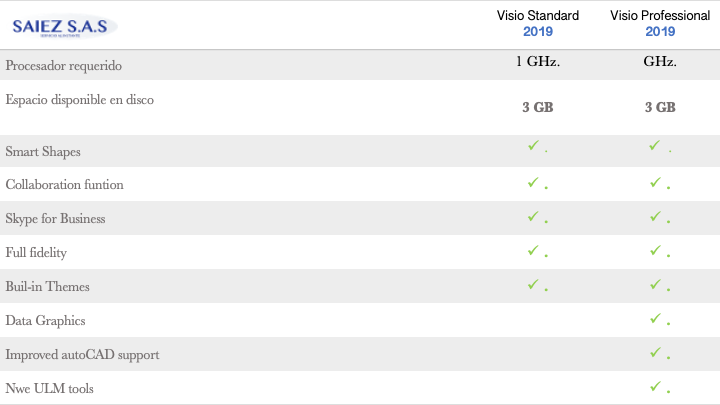
Task: Click Smart Shapes checkmark under Visio Standard
Action: pos(534,147)
